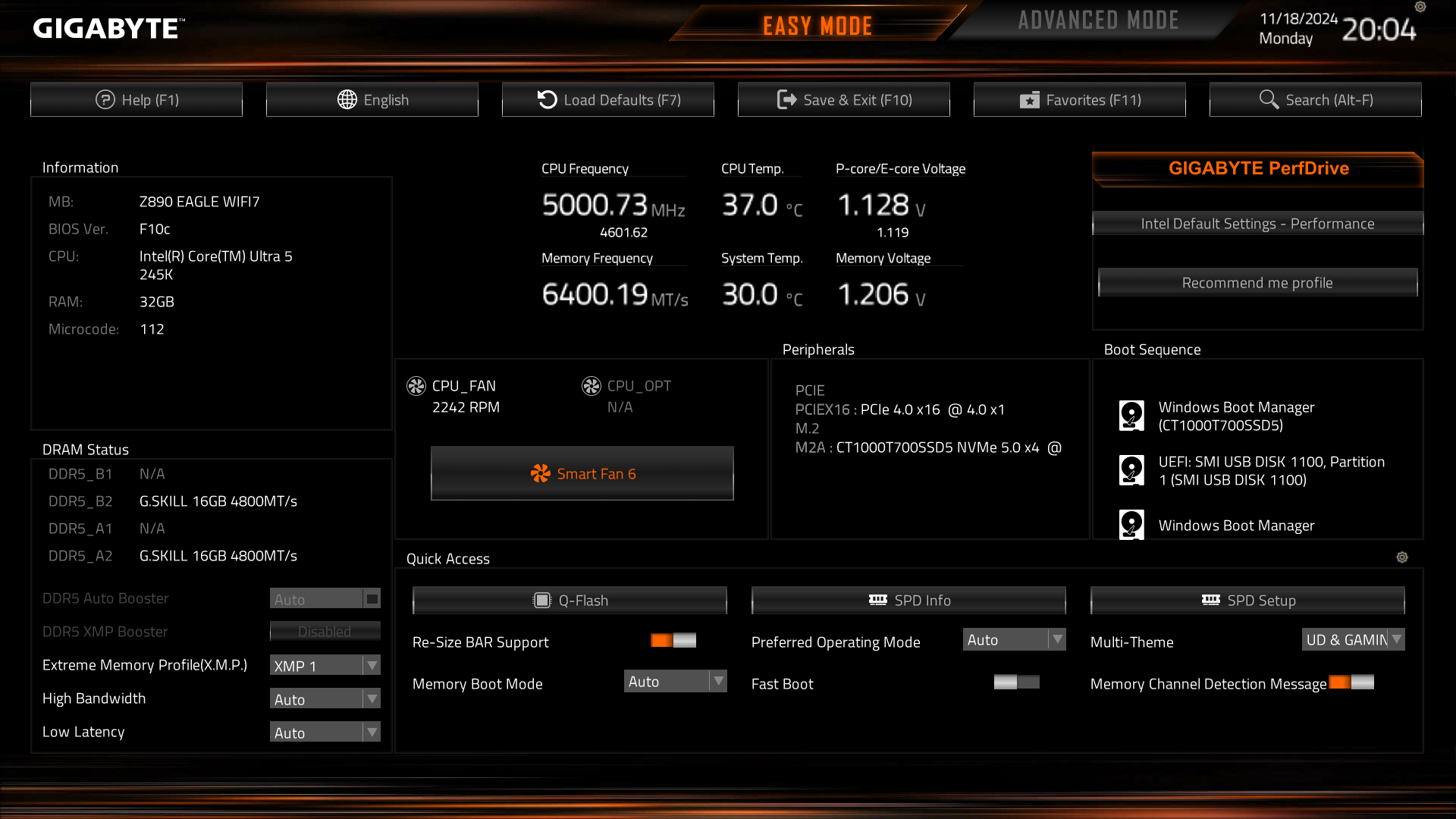Switch to Advanced Mode tab
The width and height of the screenshot is (1456, 819).
[x=1098, y=21]
